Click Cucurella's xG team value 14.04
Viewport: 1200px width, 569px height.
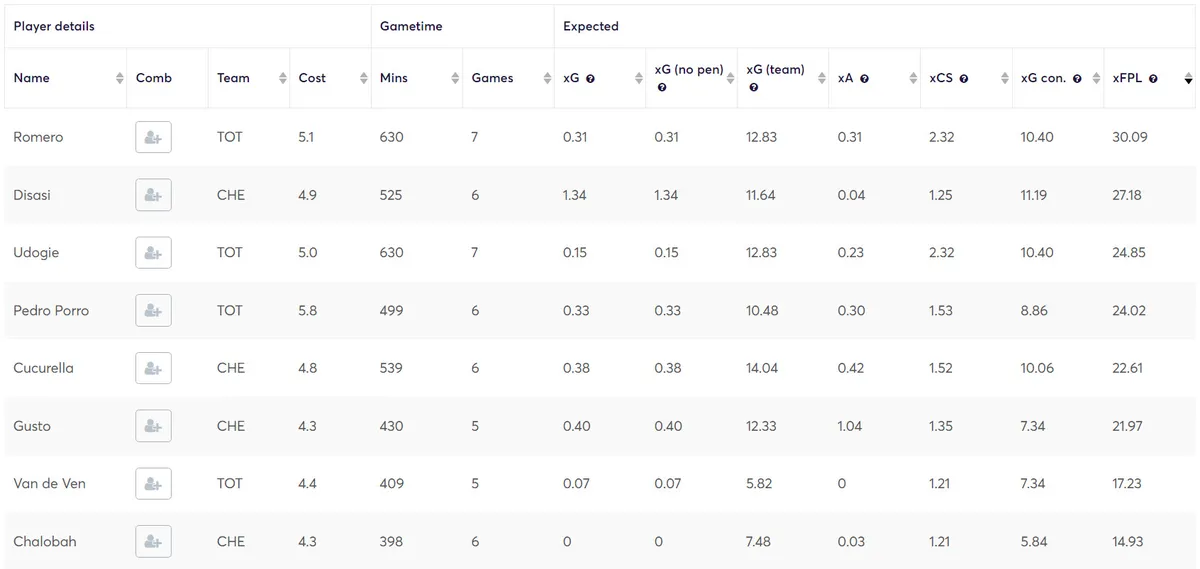tap(761, 368)
